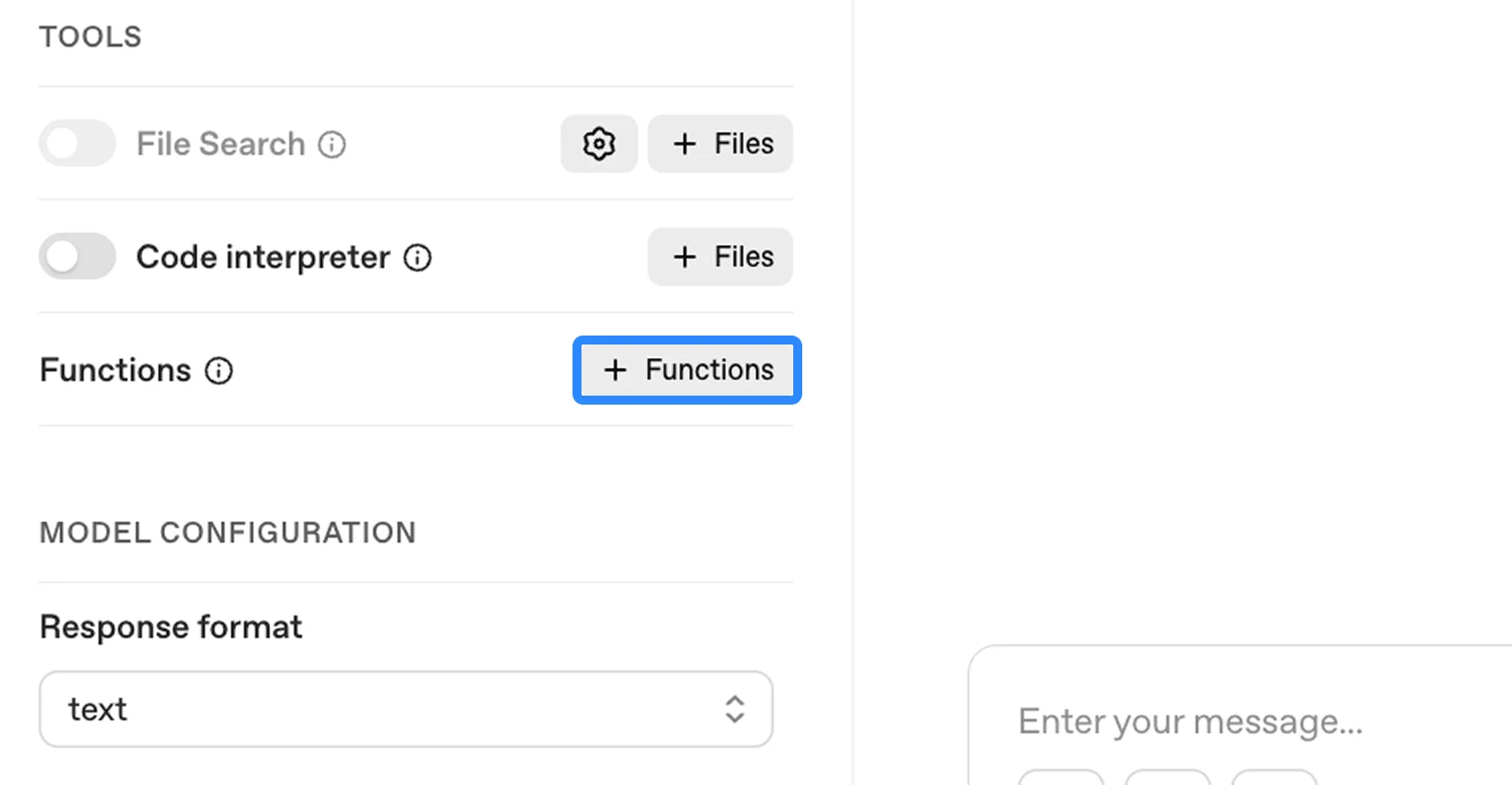Click the 'Code interpreter' label text
The height and width of the screenshot is (785, 1512).
tap(263, 257)
